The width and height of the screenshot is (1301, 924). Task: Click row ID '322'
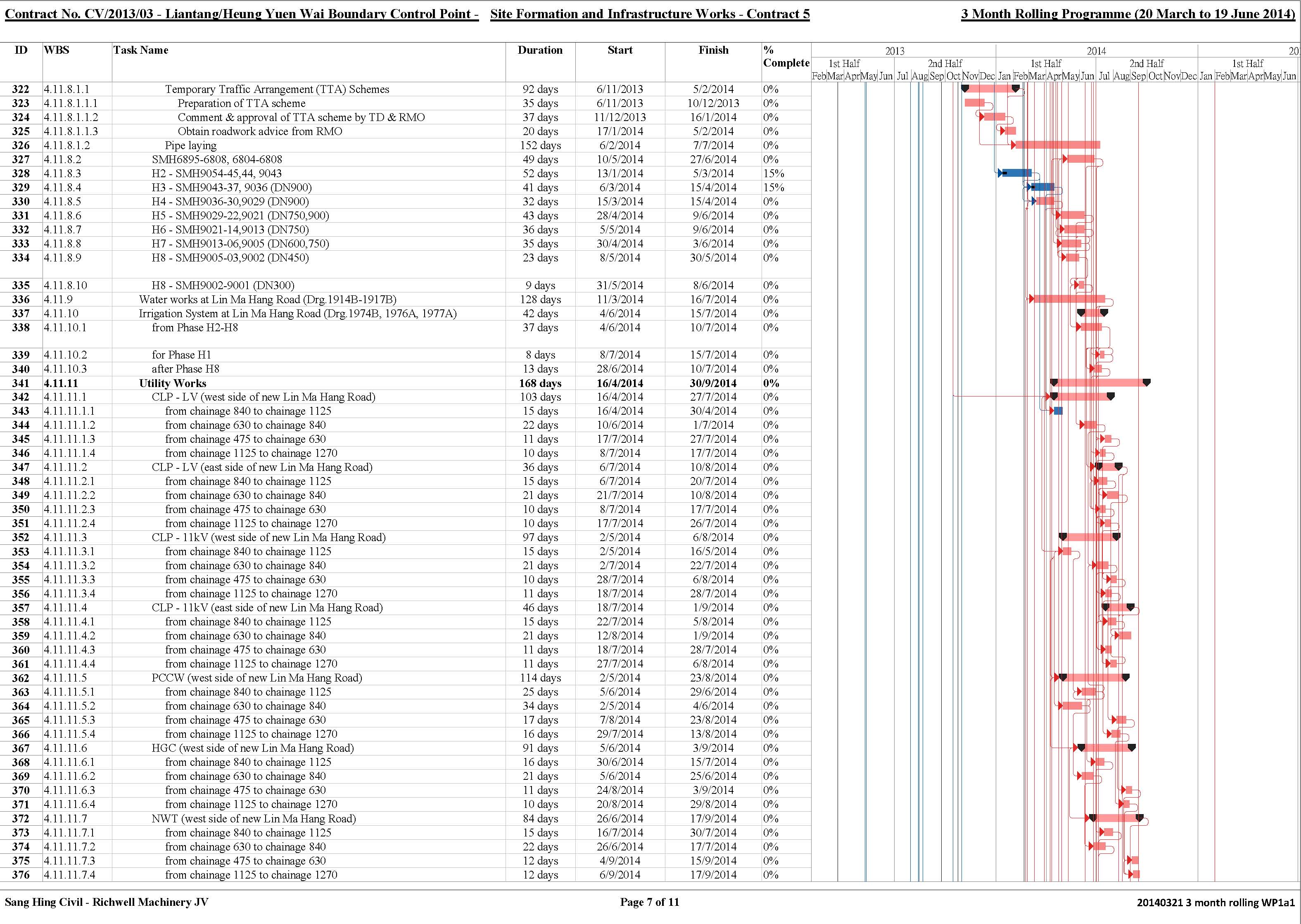pos(21,89)
